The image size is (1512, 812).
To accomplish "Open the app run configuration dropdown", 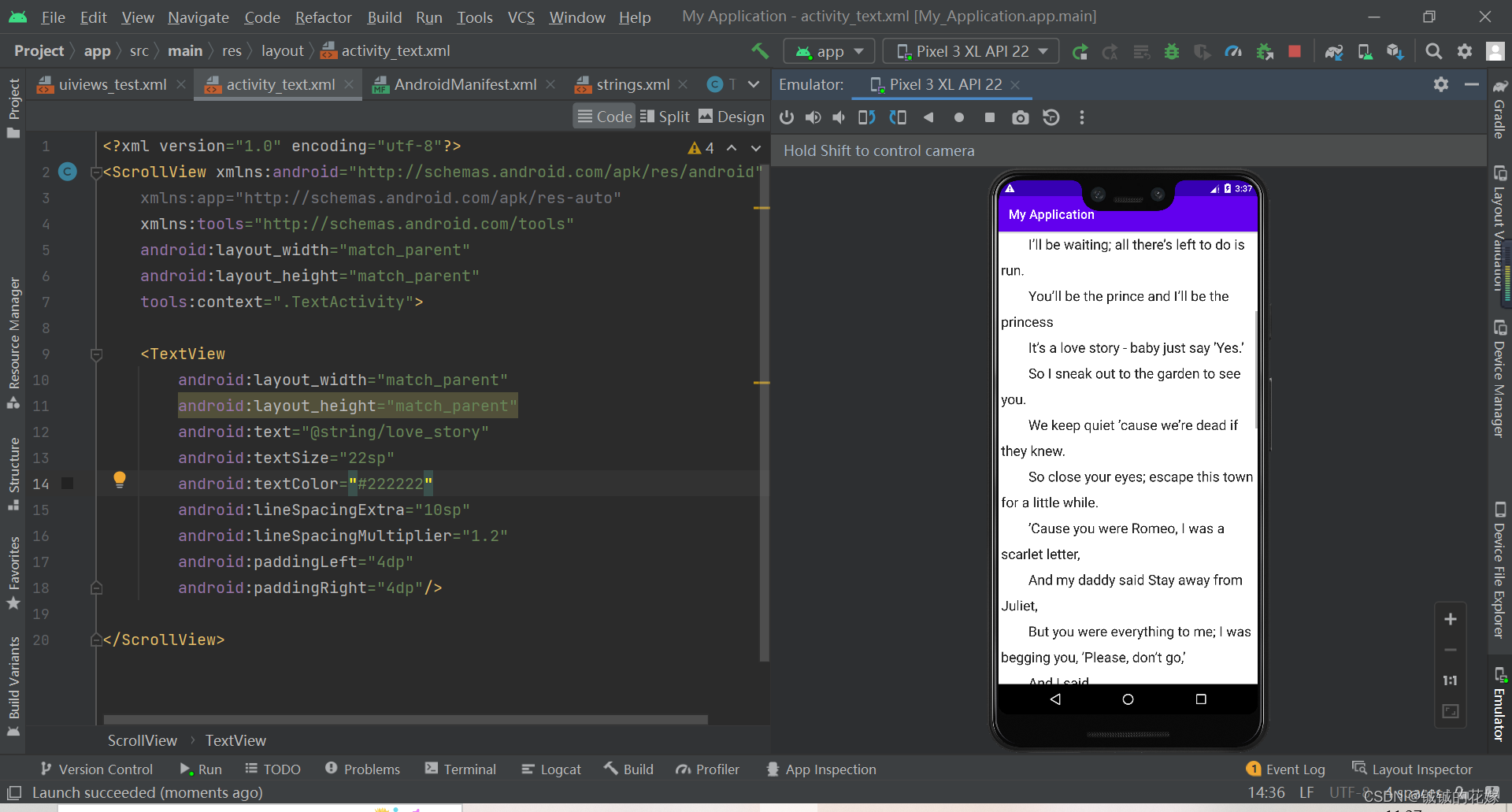I will (x=828, y=50).
